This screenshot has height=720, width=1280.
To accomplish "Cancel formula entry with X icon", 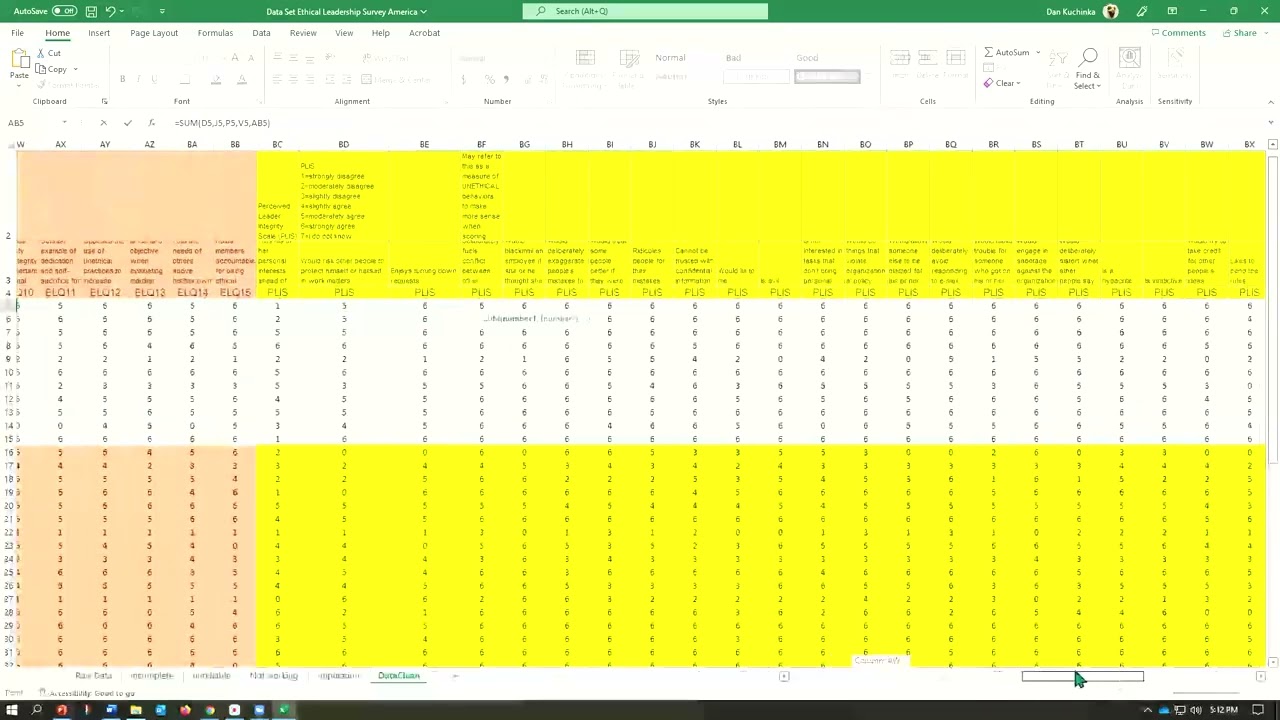I will click(x=103, y=123).
